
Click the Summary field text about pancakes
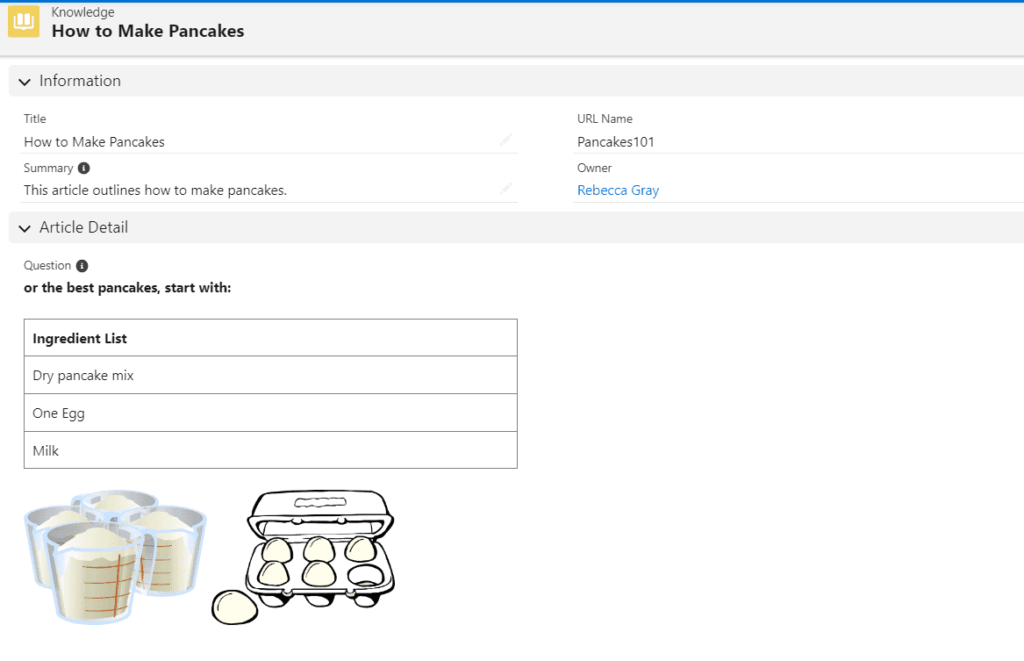155,190
